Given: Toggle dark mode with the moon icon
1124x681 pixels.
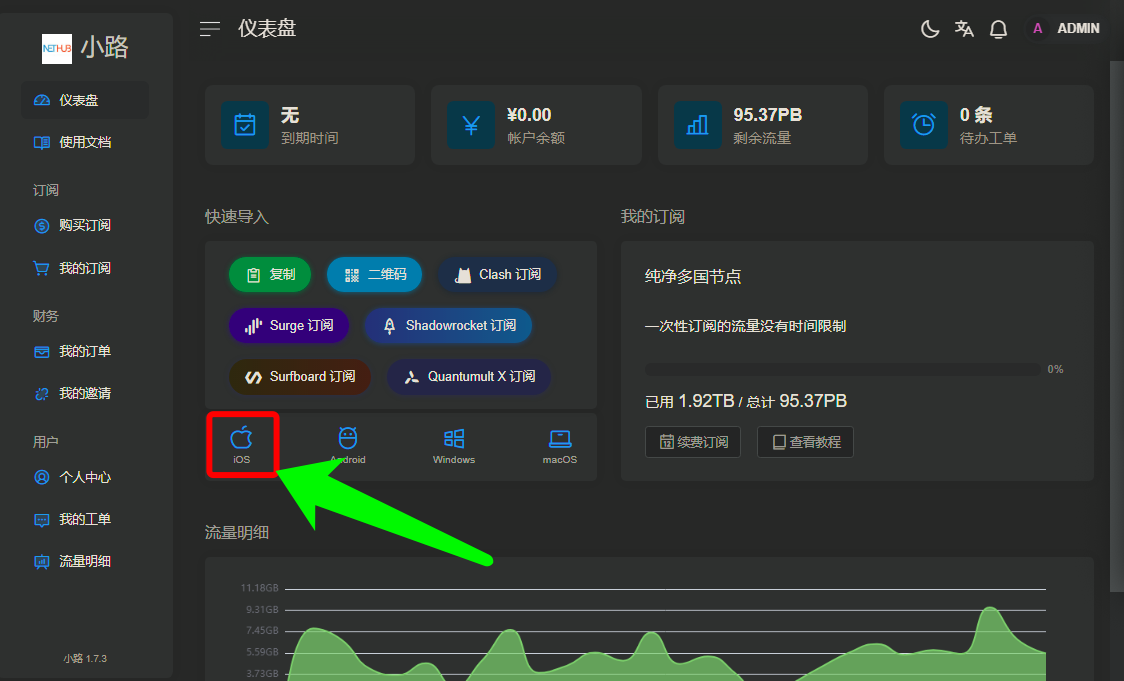Looking at the screenshot, I should coord(930,29).
